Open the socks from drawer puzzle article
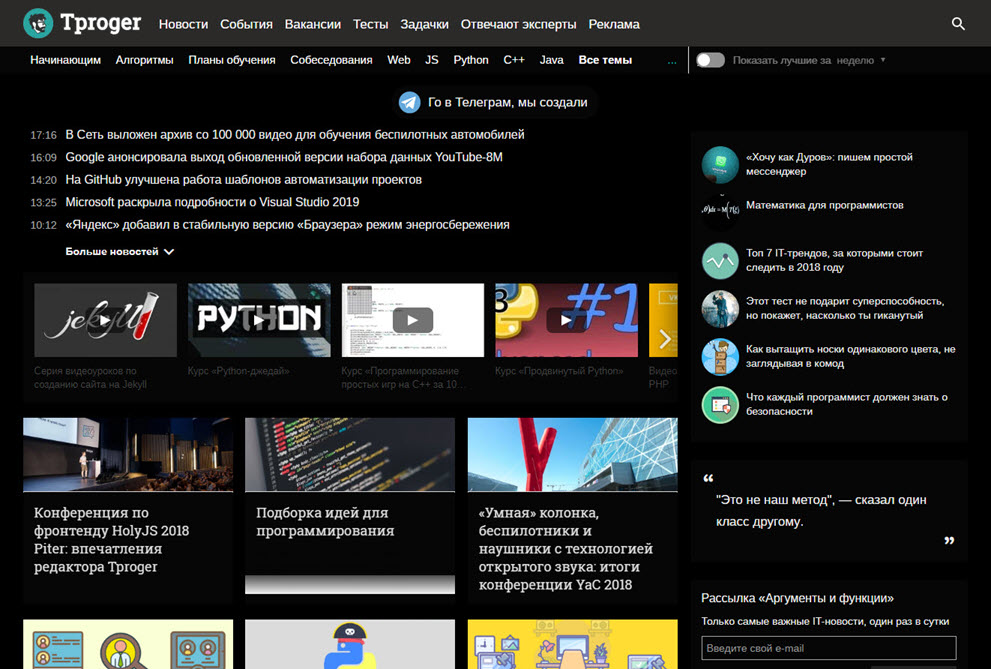Viewport: 991px width, 669px height. click(x=851, y=356)
